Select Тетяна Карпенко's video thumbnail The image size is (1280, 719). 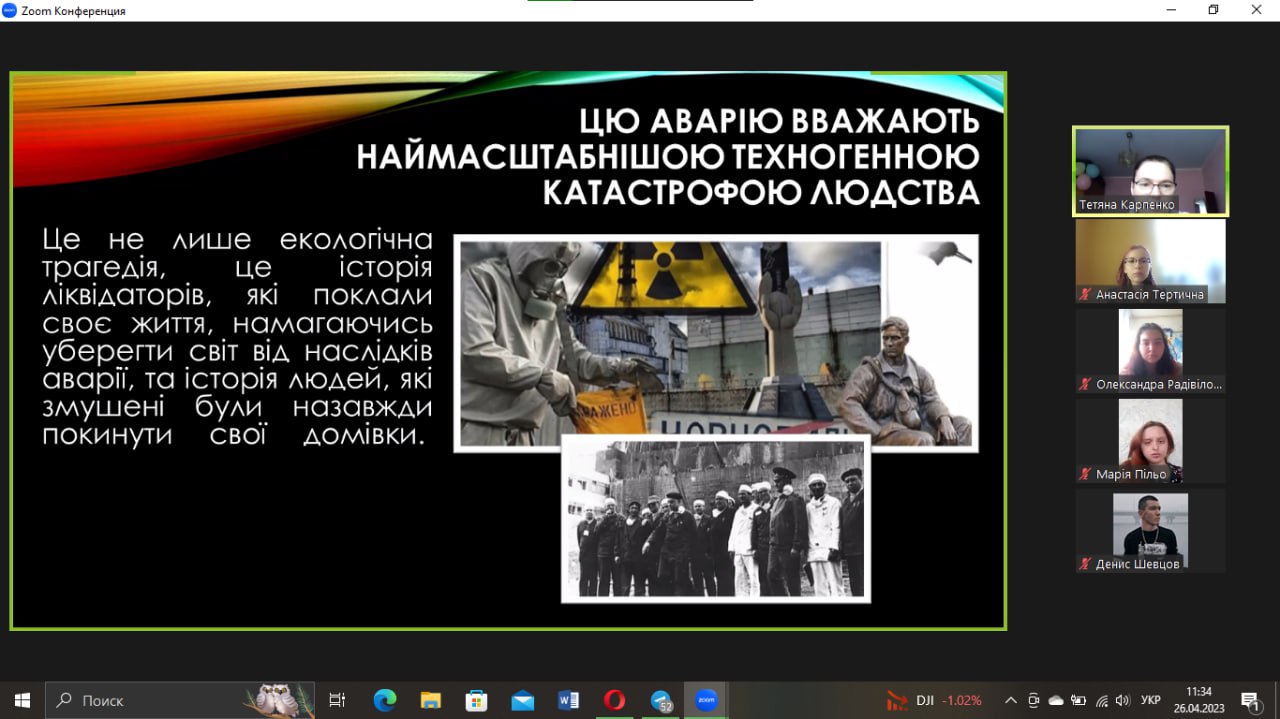point(1150,170)
